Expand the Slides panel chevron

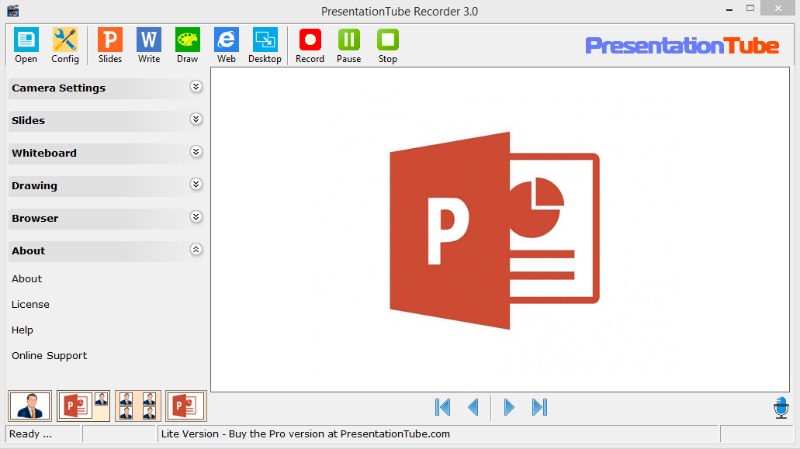click(196, 119)
